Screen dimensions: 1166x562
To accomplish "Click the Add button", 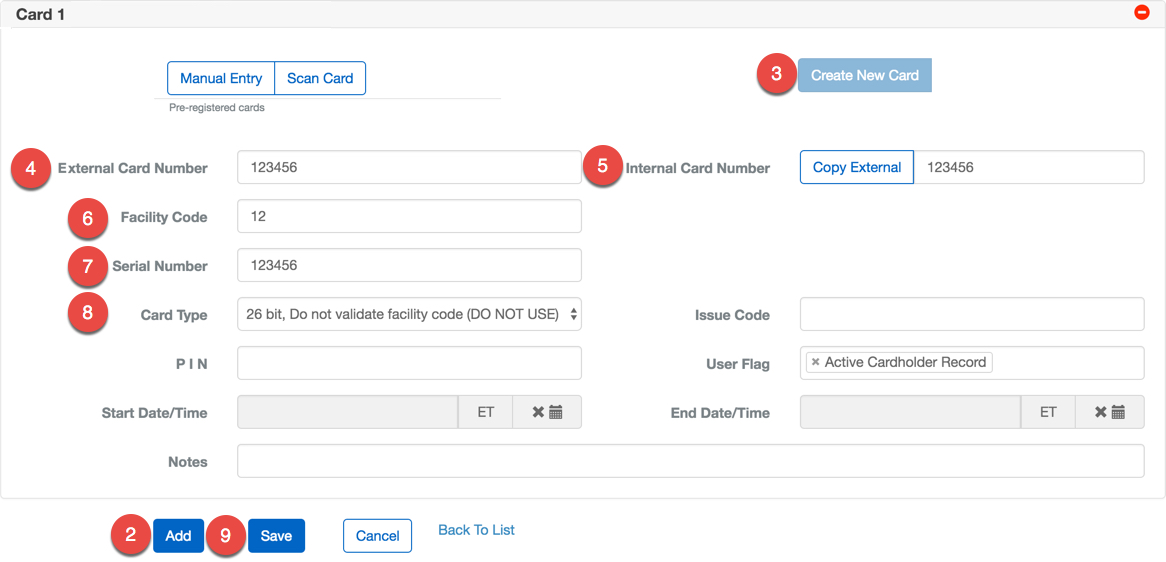I will [178, 536].
